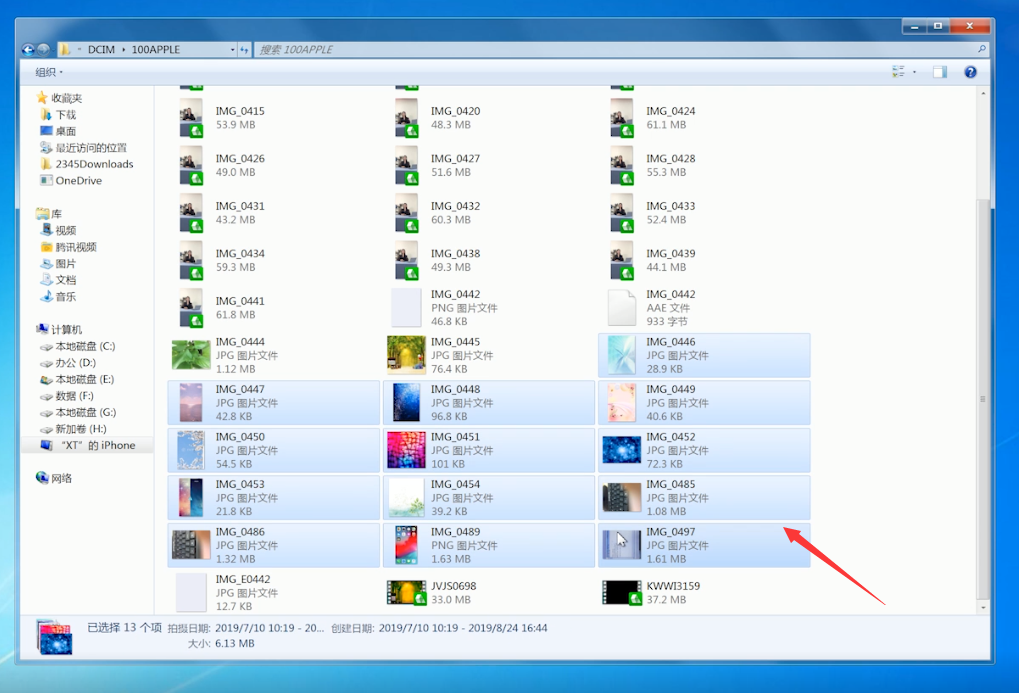Click the change view icon
Screen dimensions: 1019x693
pos(899,72)
